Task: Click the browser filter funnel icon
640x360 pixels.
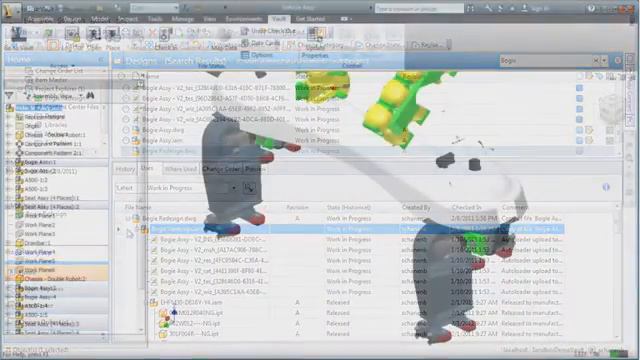Action: tap(9, 96)
